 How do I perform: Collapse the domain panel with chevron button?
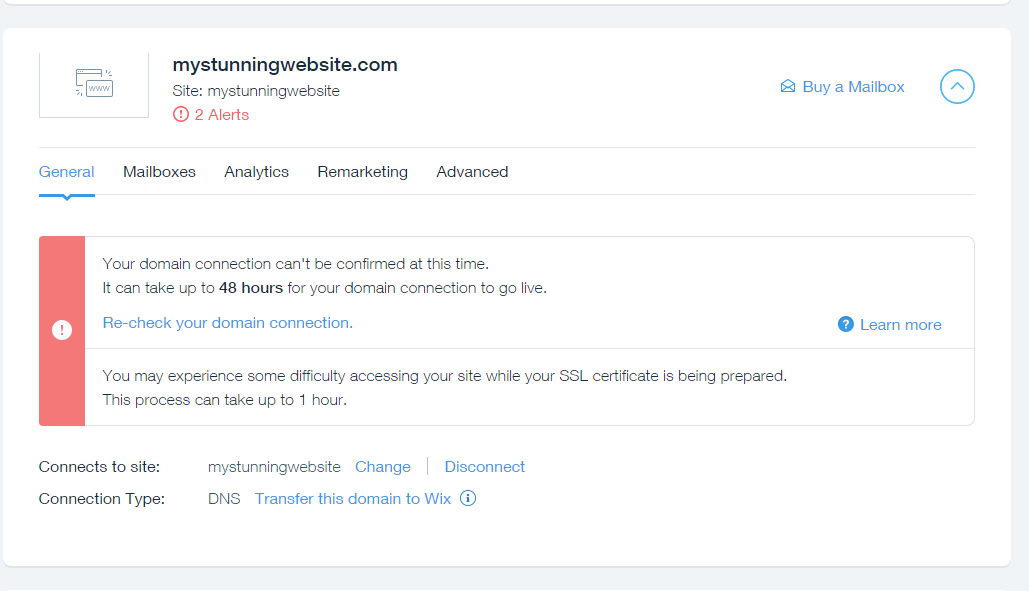coord(957,87)
